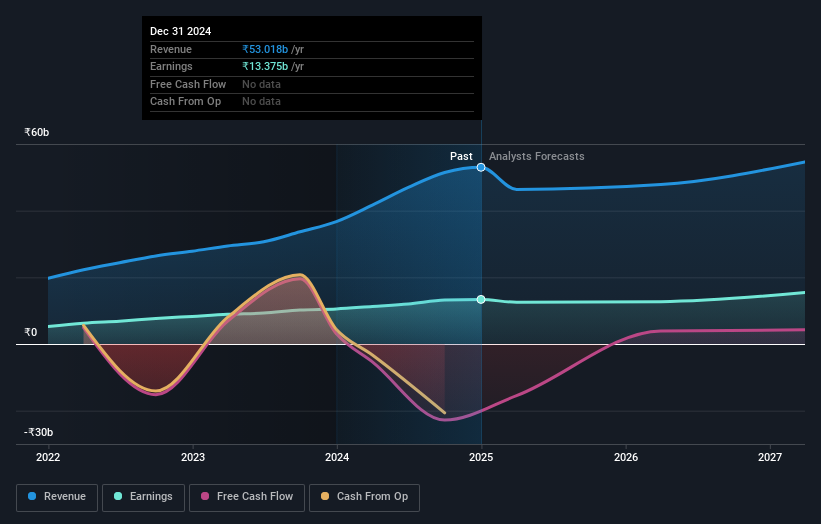Click the tooltip's Revenue row label
Screen dimensions: 821x524
click(171, 49)
